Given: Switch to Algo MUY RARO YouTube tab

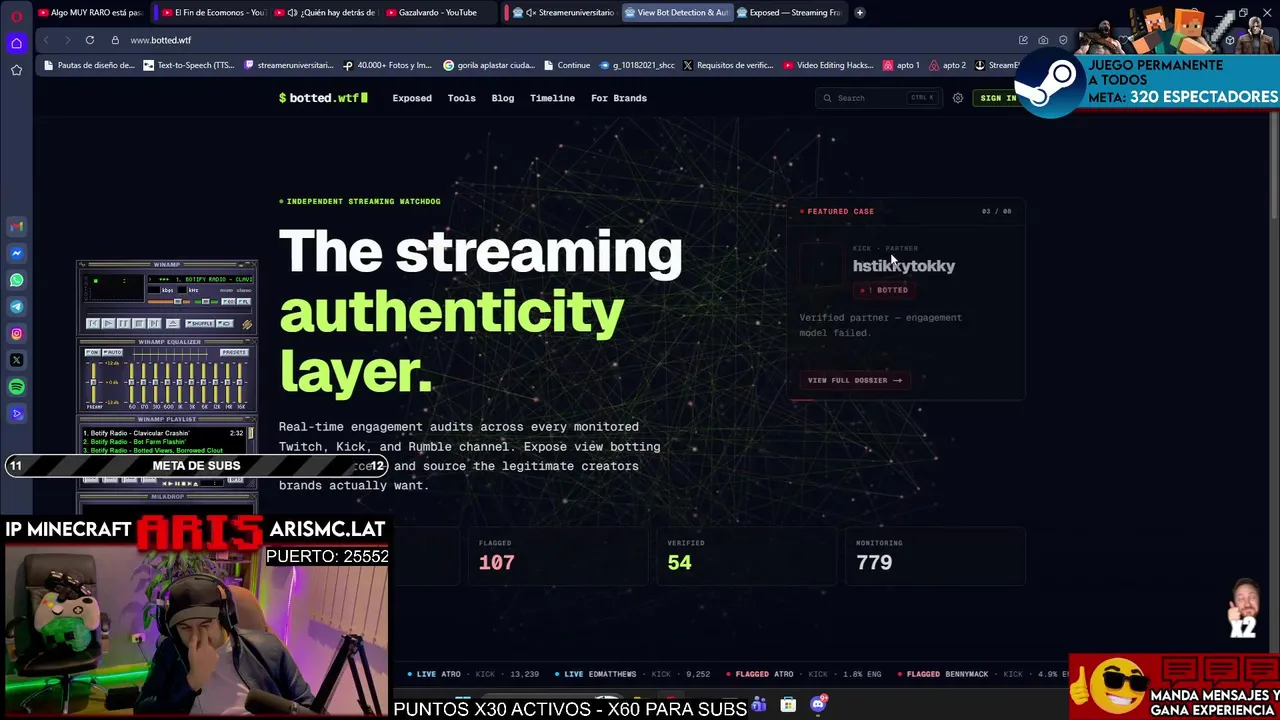Looking at the screenshot, I should point(90,12).
